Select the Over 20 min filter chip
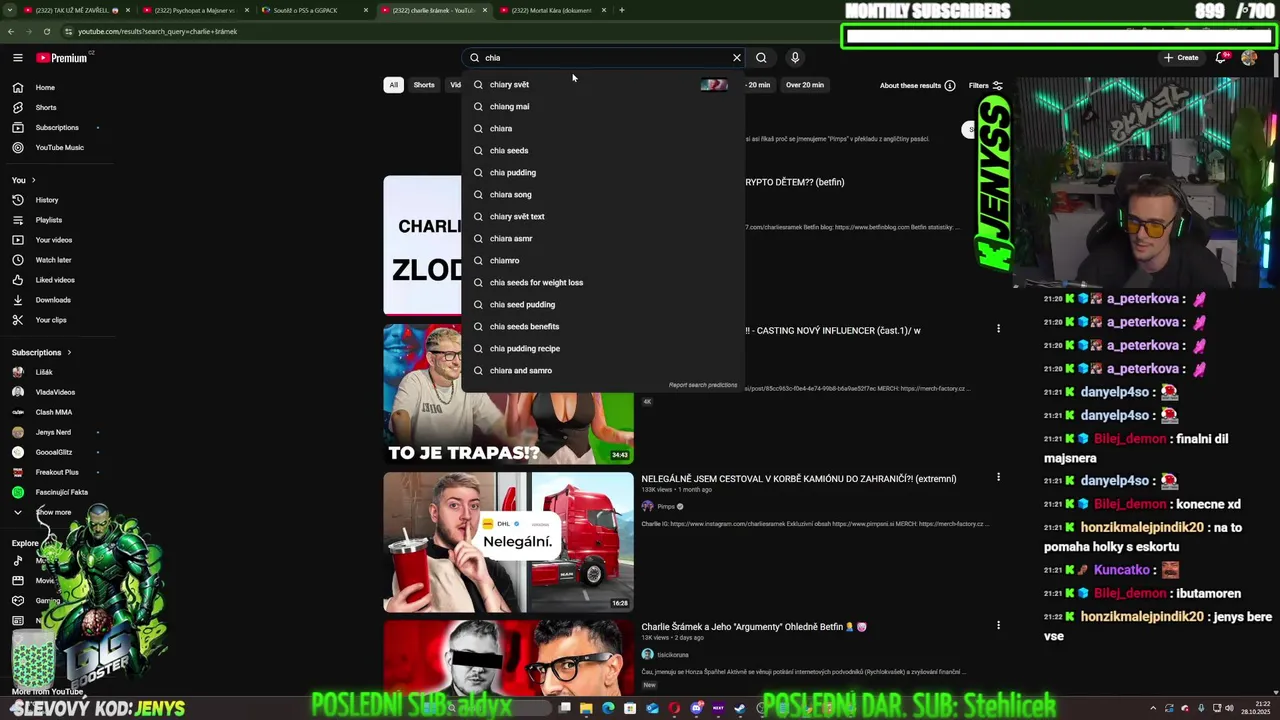The image size is (1280, 720). click(805, 85)
